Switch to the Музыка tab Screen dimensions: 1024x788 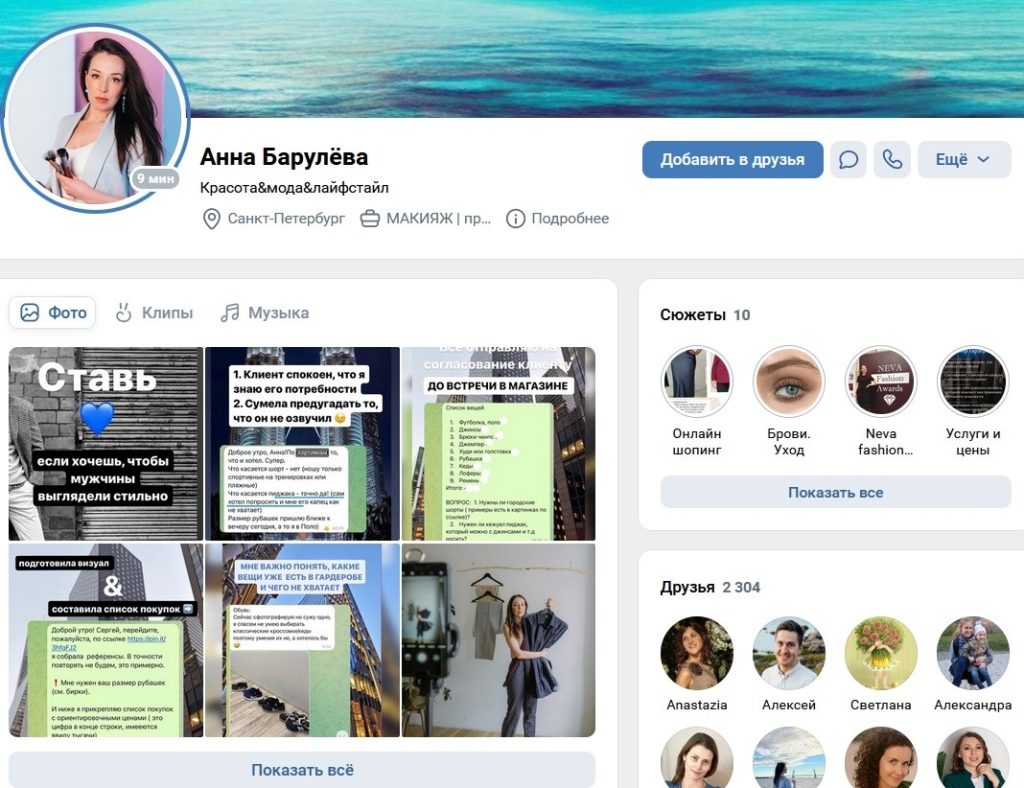[x=264, y=313]
